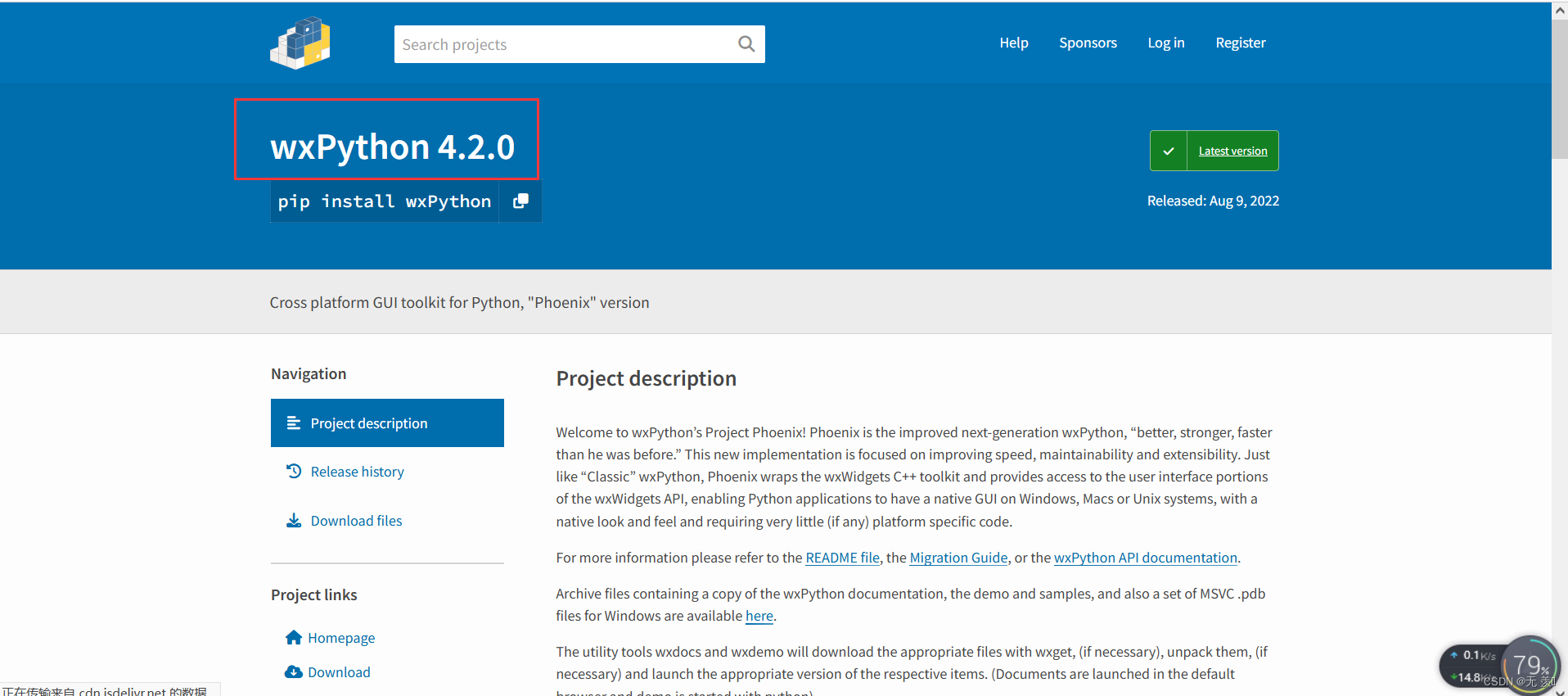This screenshot has width=1568, height=696.
Task: Focus the Search projects field
Action: (x=579, y=44)
